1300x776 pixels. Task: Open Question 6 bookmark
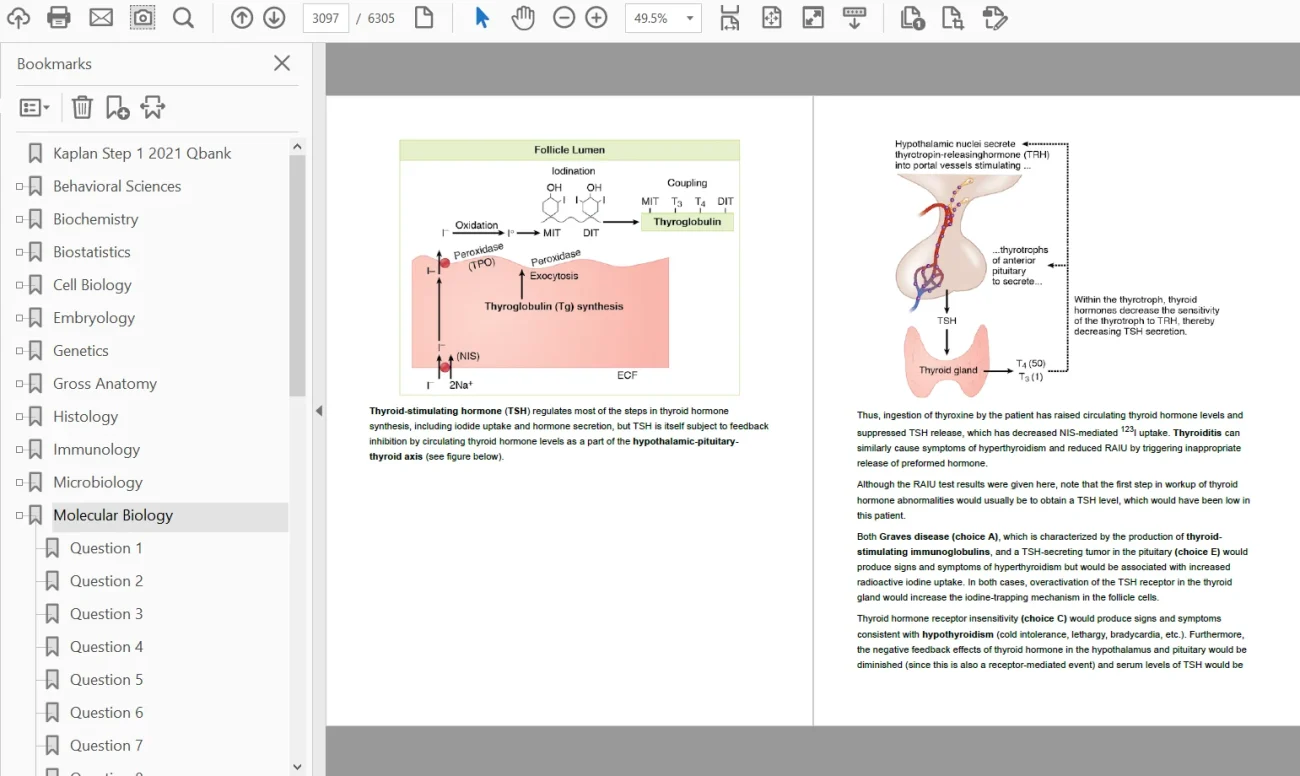click(106, 713)
